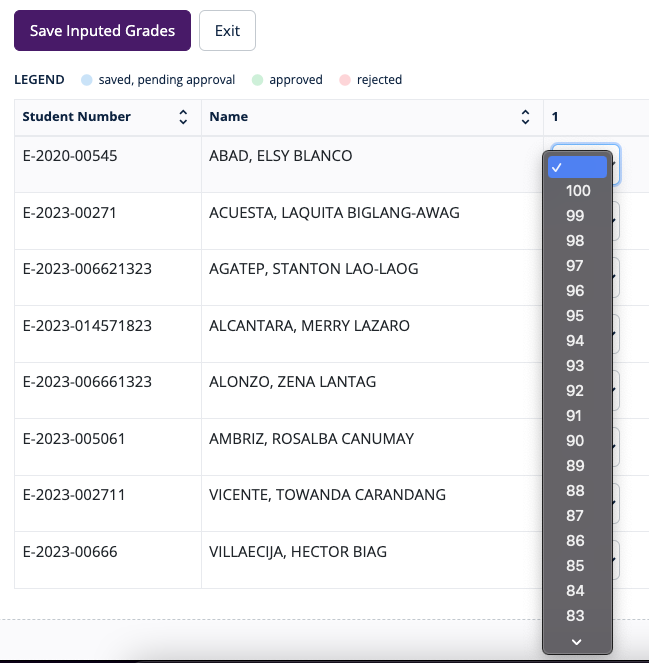Click column header labeled 1
The height and width of the screenshot is (663, 649).
(x=556, y=117)
